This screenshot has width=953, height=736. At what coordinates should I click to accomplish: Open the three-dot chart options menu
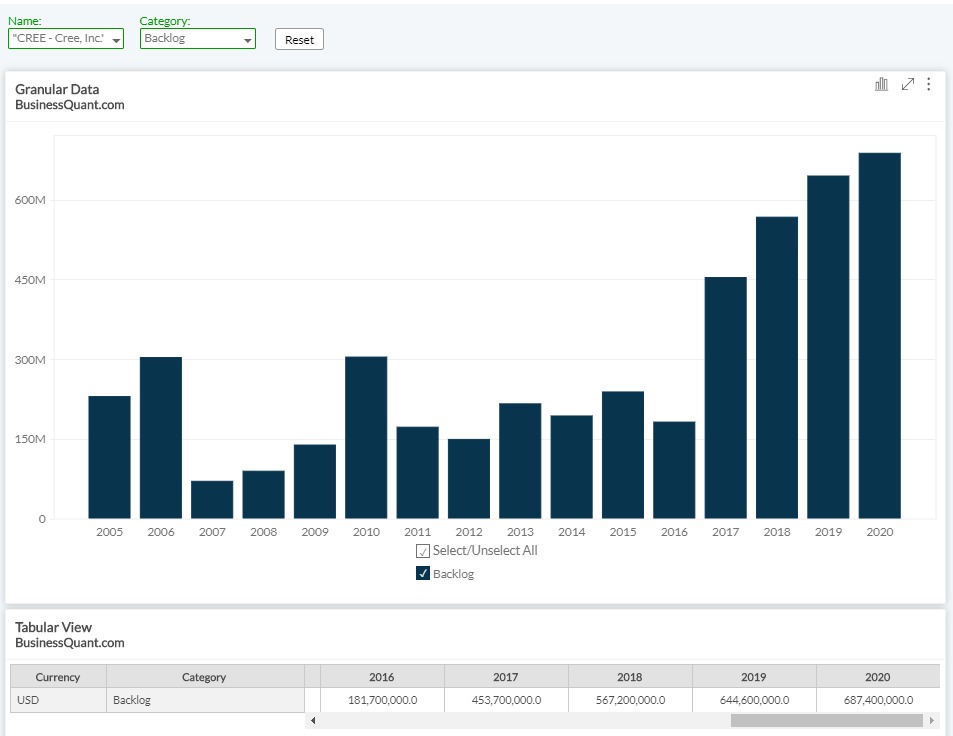[928, 84]
